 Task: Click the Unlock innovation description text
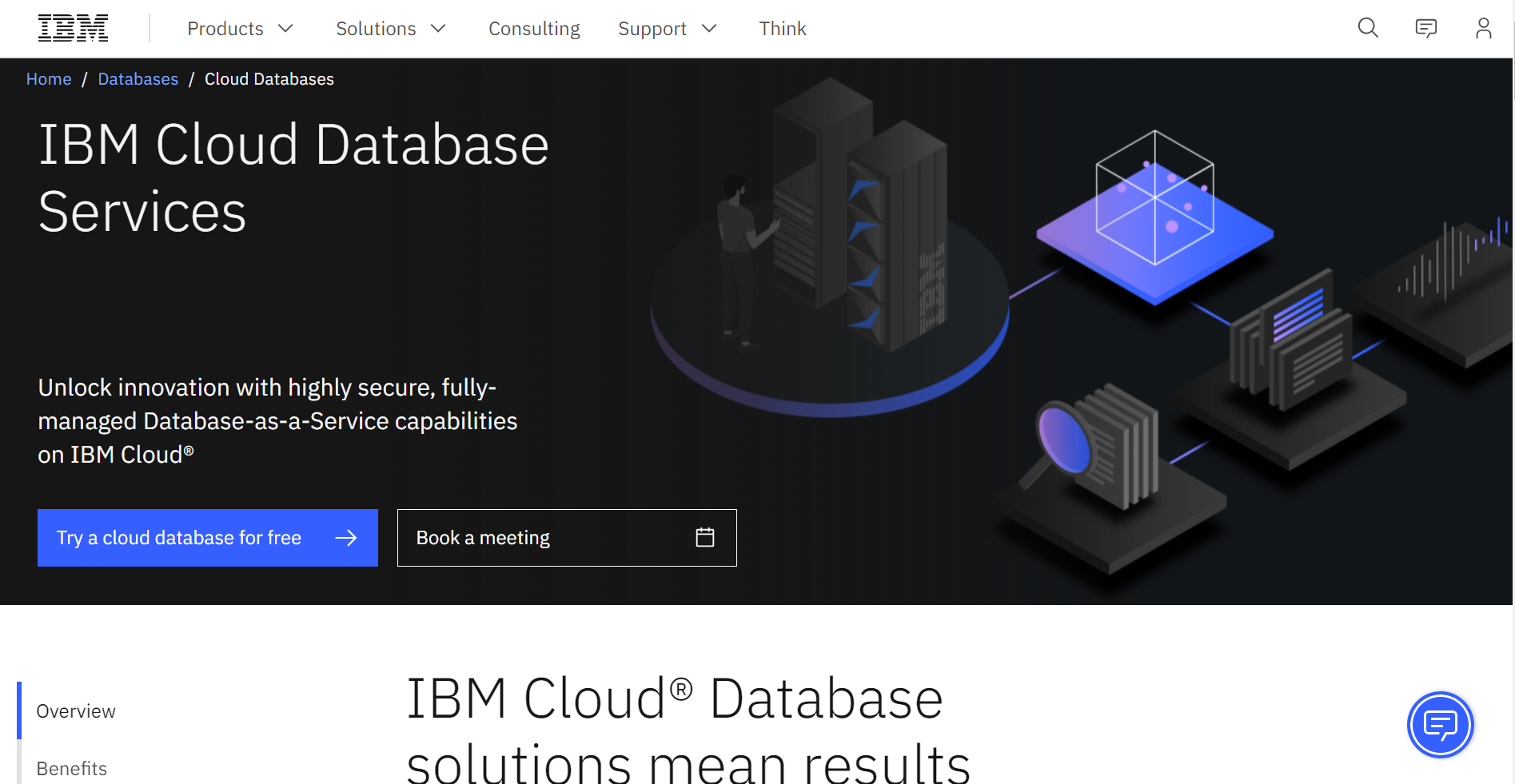point(277,421)
